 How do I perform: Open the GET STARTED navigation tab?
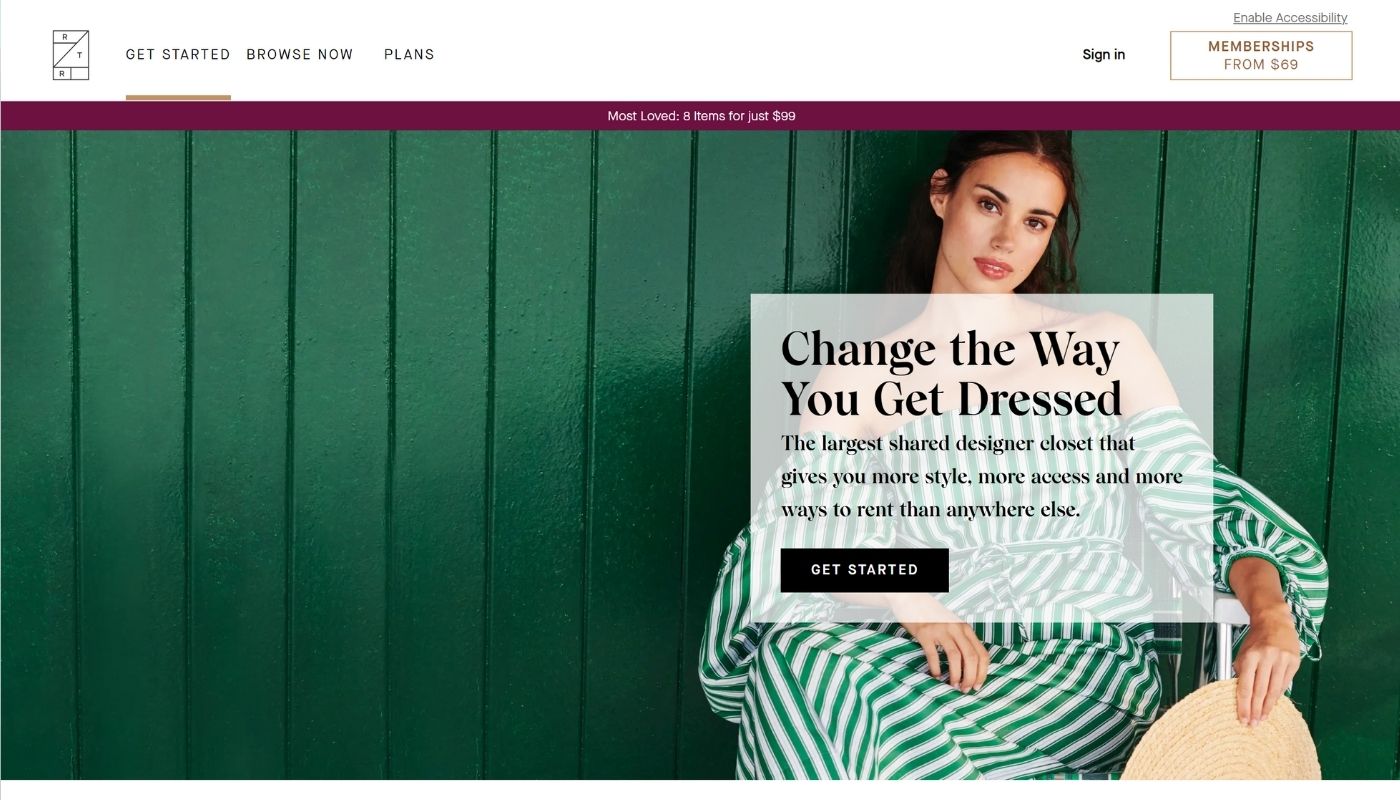coord(178,55)
